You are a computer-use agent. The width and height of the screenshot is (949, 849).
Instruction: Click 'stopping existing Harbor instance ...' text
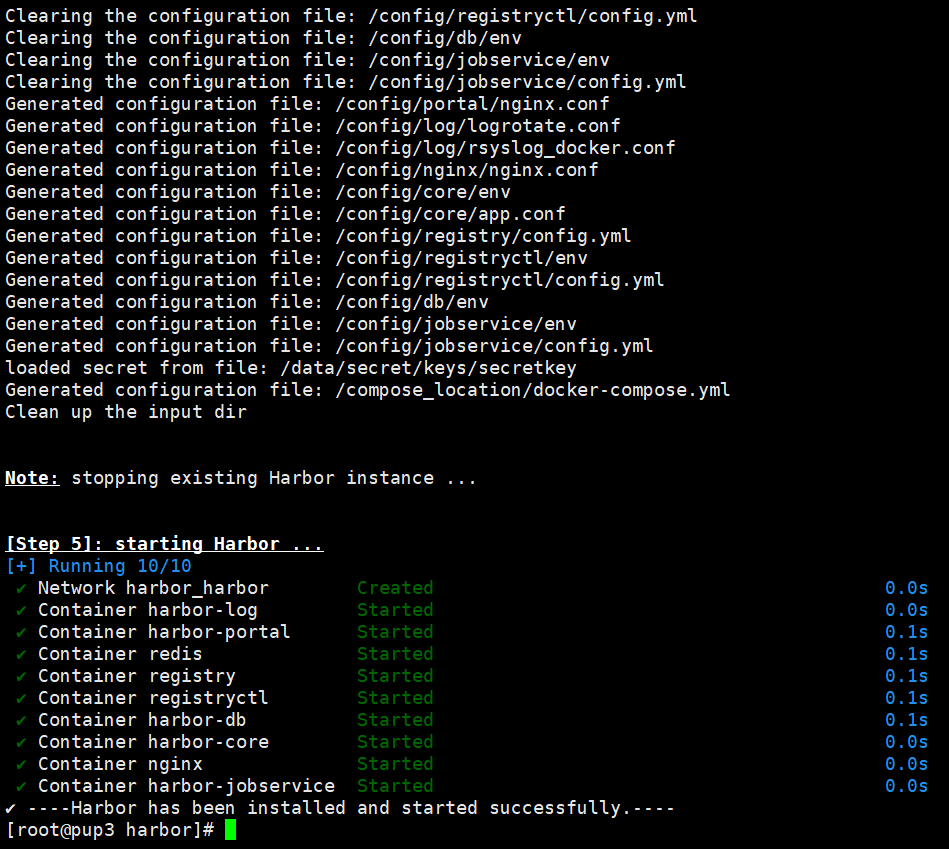274,477
